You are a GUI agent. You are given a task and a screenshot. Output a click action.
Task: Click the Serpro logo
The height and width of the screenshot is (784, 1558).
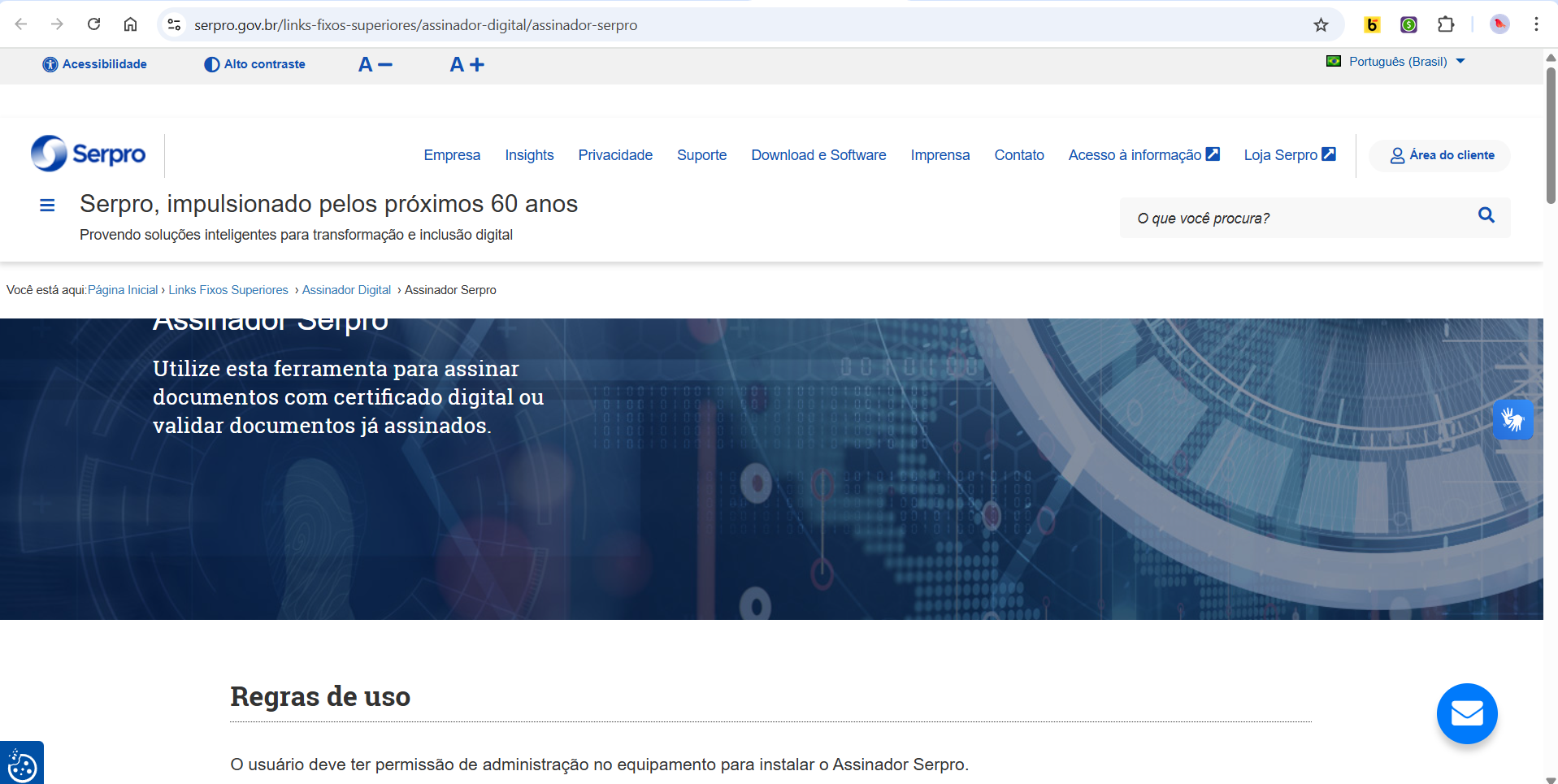(x=88, y=154)
